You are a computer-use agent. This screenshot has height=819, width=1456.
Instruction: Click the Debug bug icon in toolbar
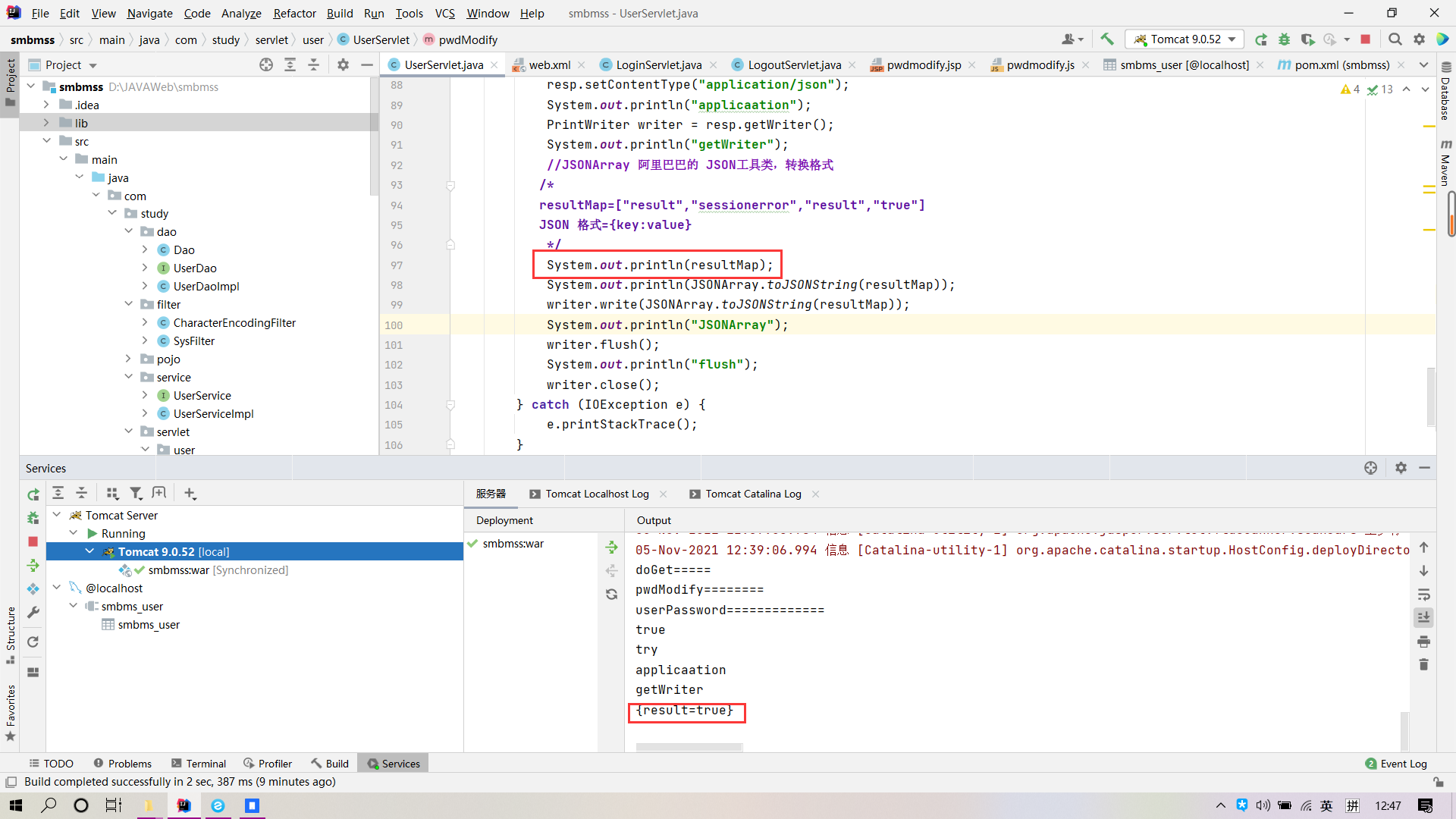point(1284,39)
